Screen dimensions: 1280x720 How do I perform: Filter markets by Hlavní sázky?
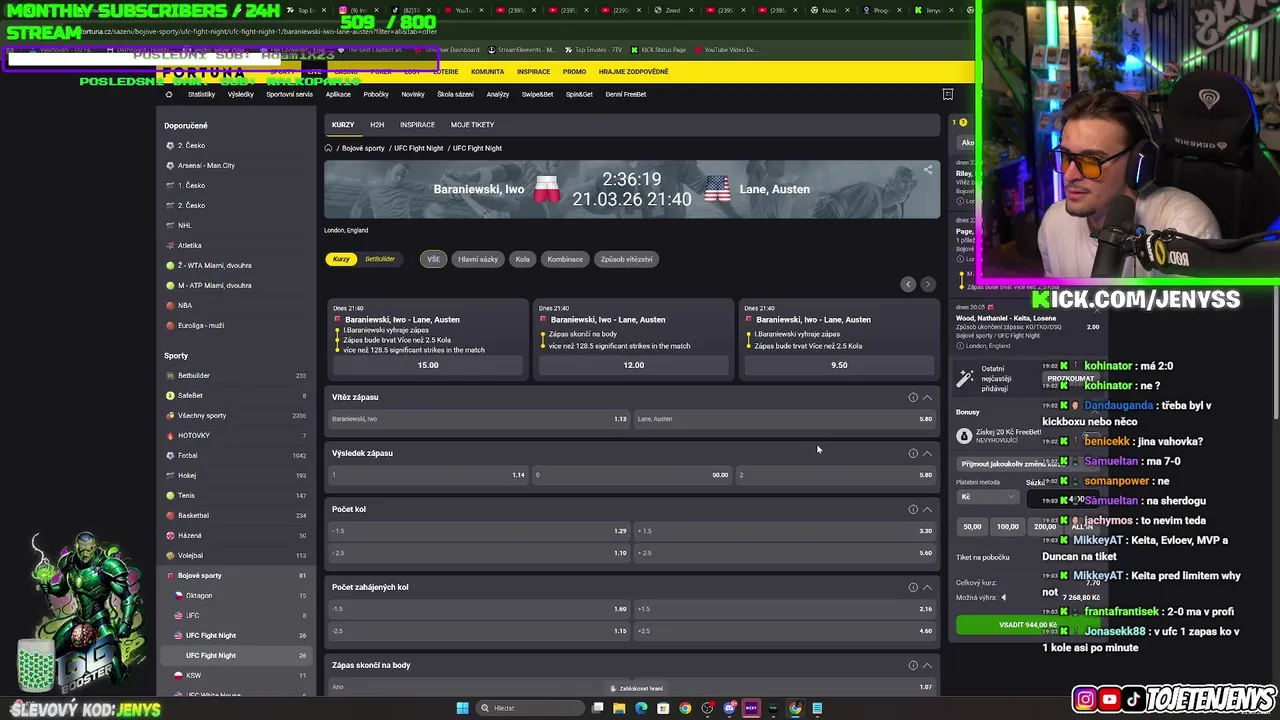coord(478,259)
